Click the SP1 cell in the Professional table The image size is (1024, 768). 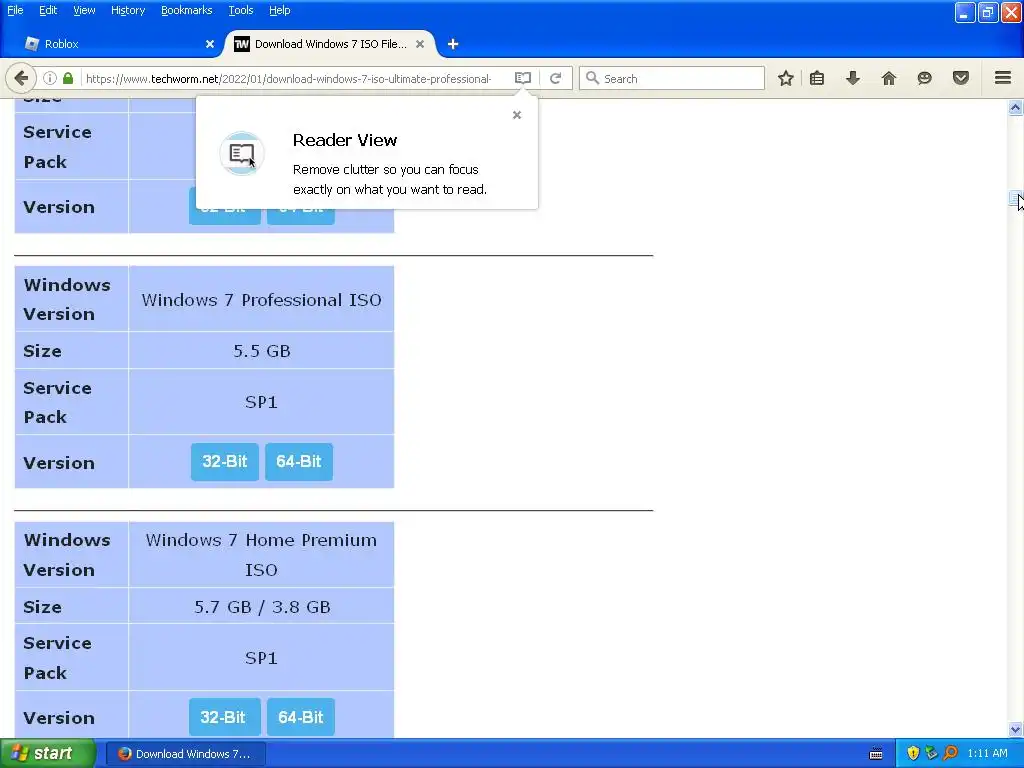tap(261, 402)
